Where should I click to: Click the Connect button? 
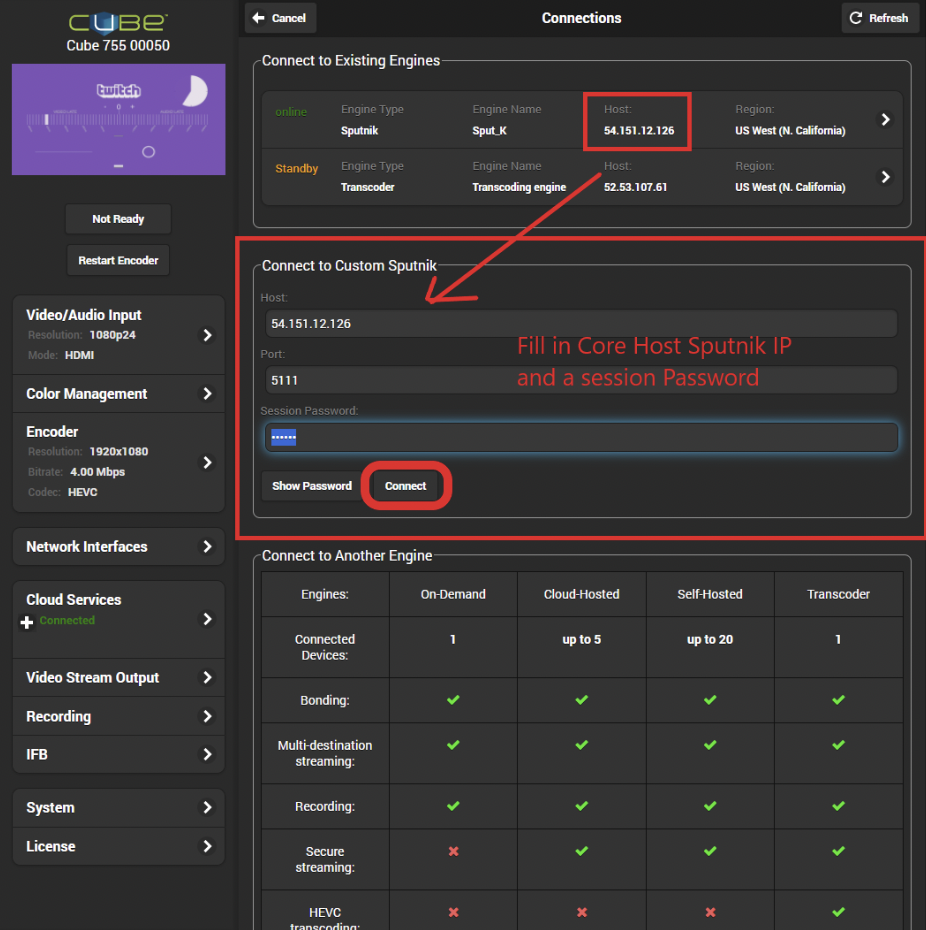[405, 486]
